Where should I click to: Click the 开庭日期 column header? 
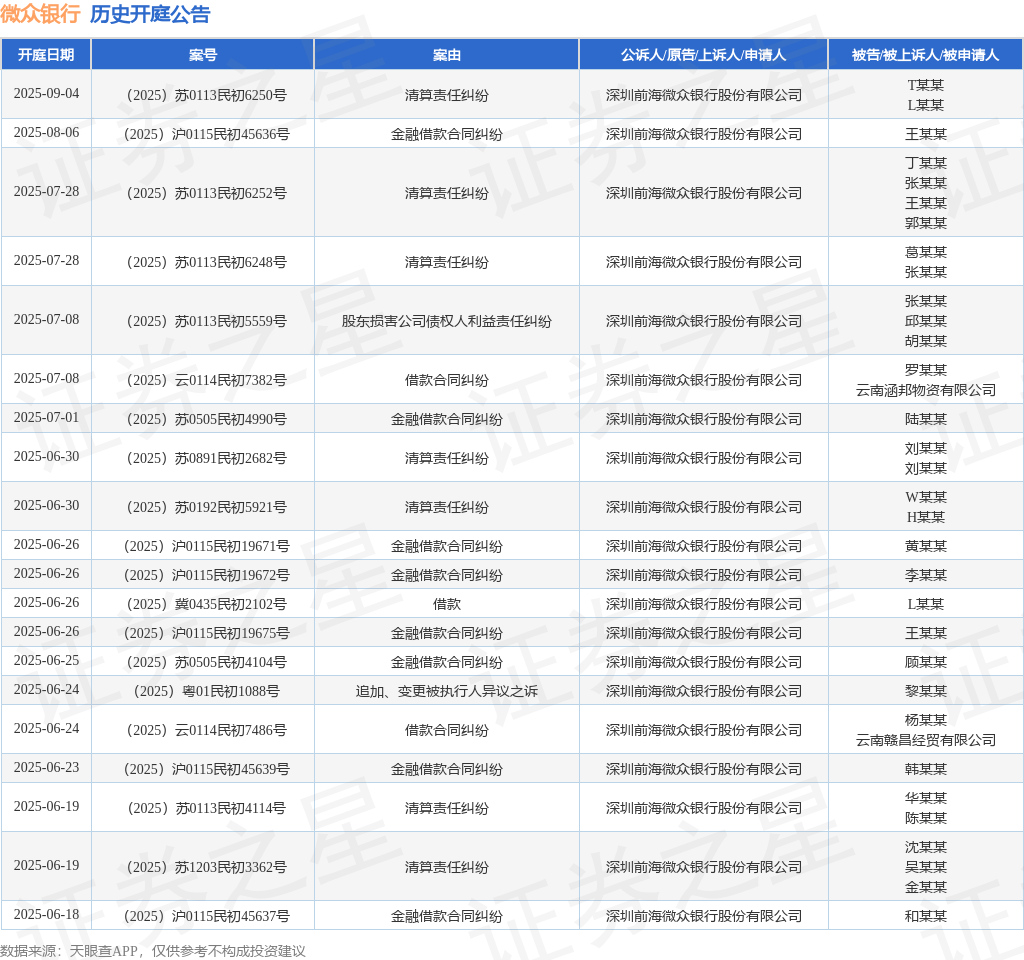[46, 55]
